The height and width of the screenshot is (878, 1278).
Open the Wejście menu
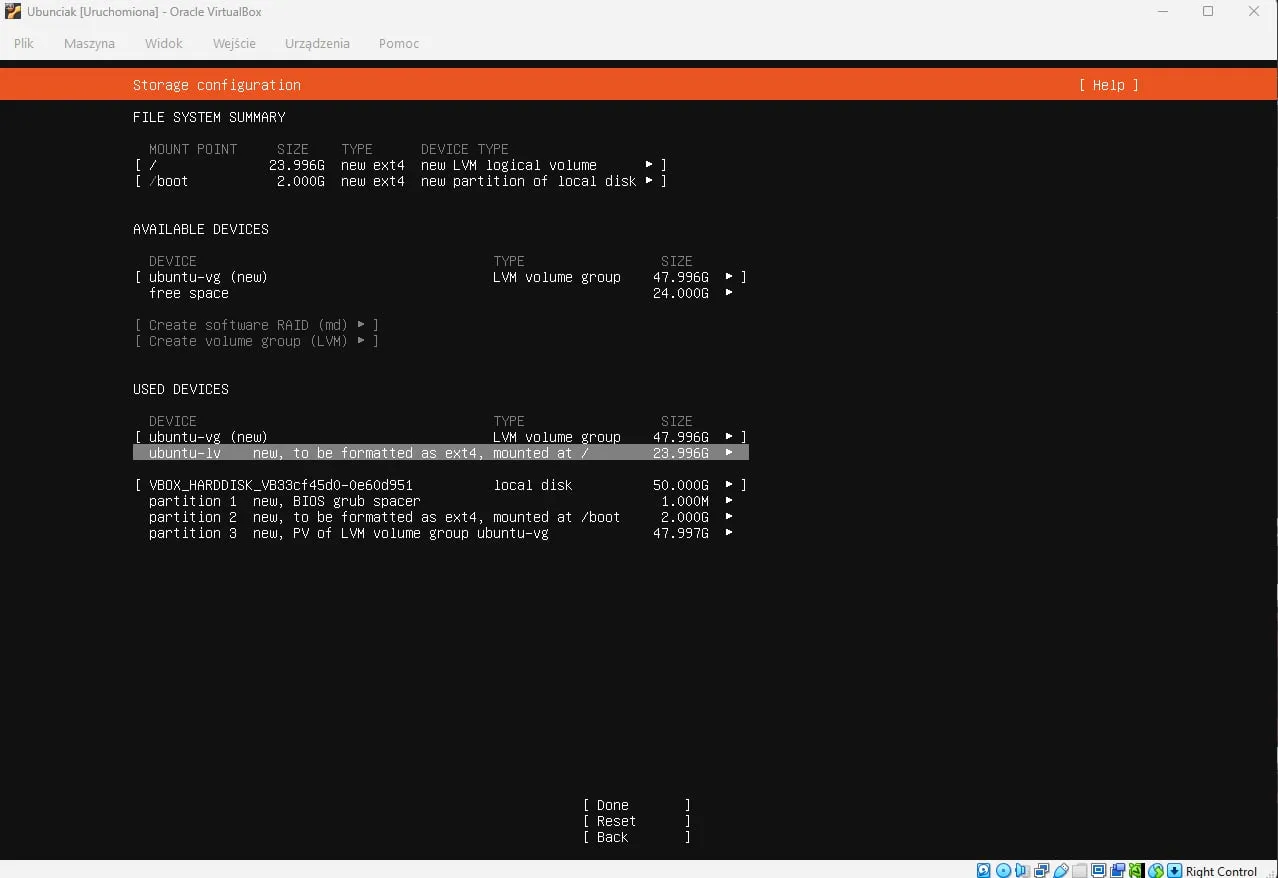(234, 43)
